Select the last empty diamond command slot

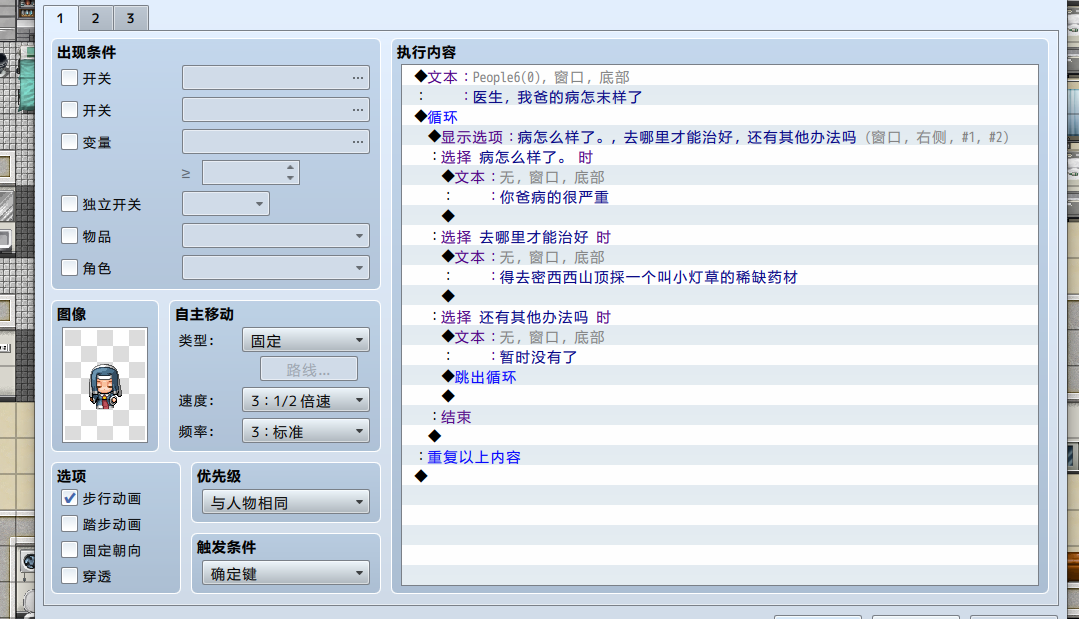[x=720, y=476]
